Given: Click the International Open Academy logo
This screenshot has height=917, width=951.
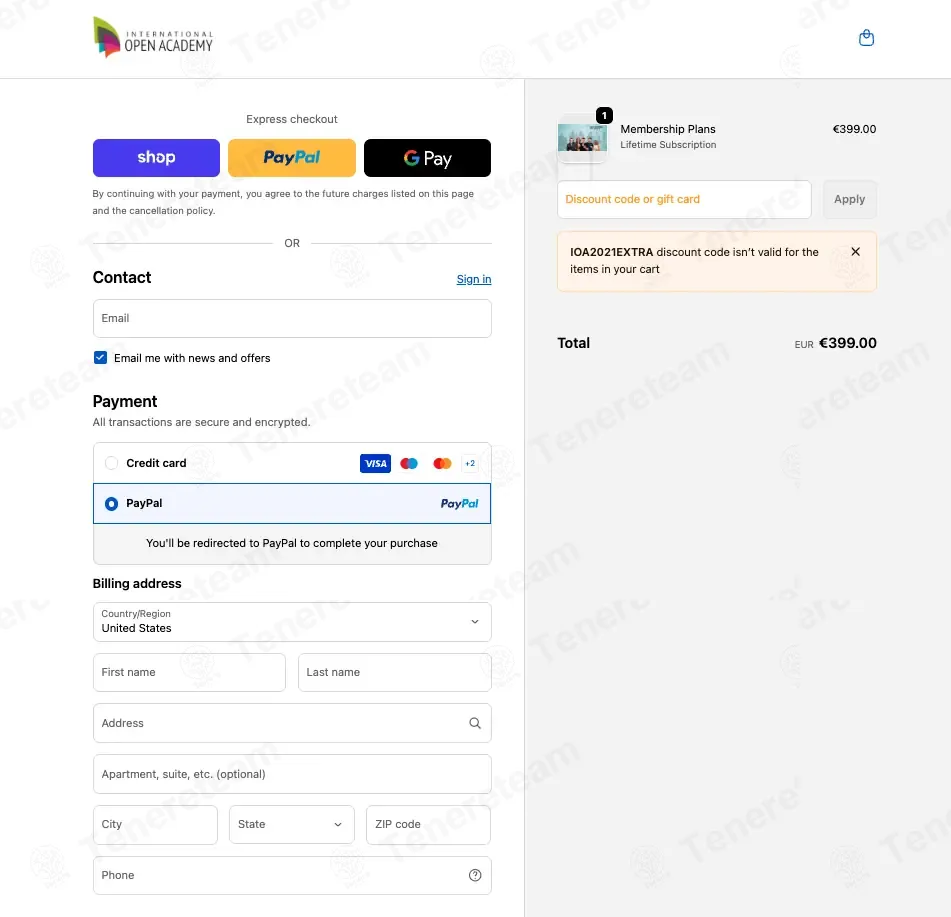Looking at the screenshot, I should [x=153, y=38].
